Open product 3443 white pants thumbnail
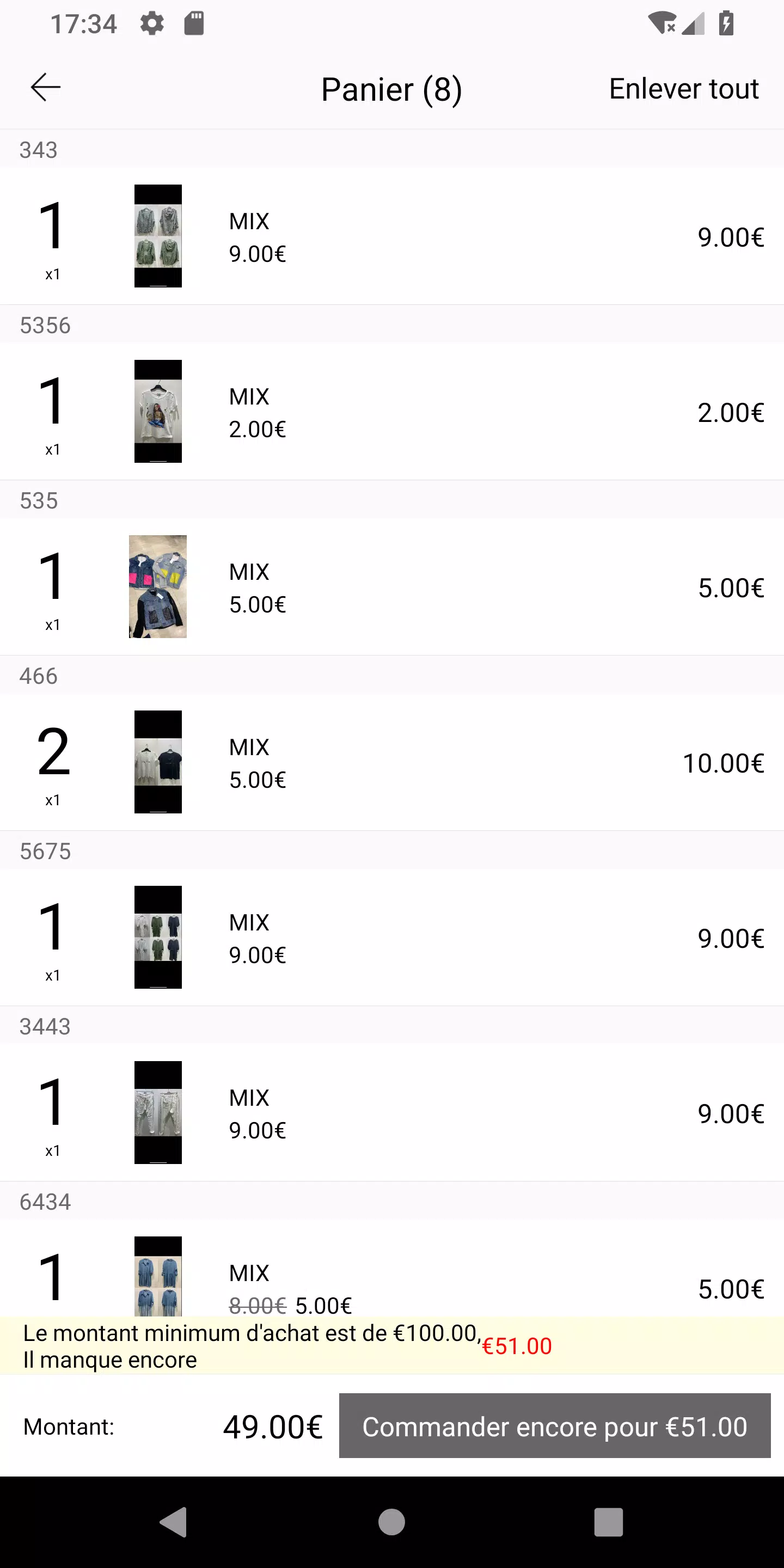784x1568 pixels. pos(158,1112)
